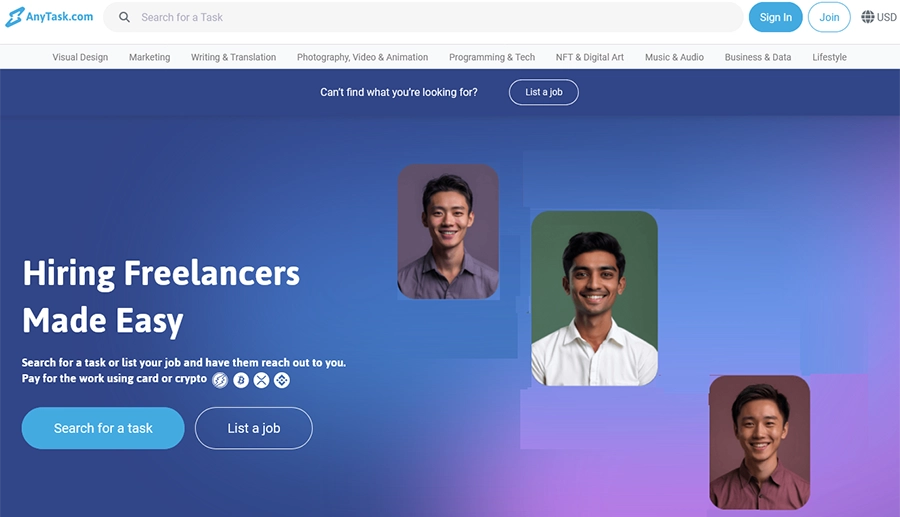Click the XRP crypto icon

tap(261, 380)
